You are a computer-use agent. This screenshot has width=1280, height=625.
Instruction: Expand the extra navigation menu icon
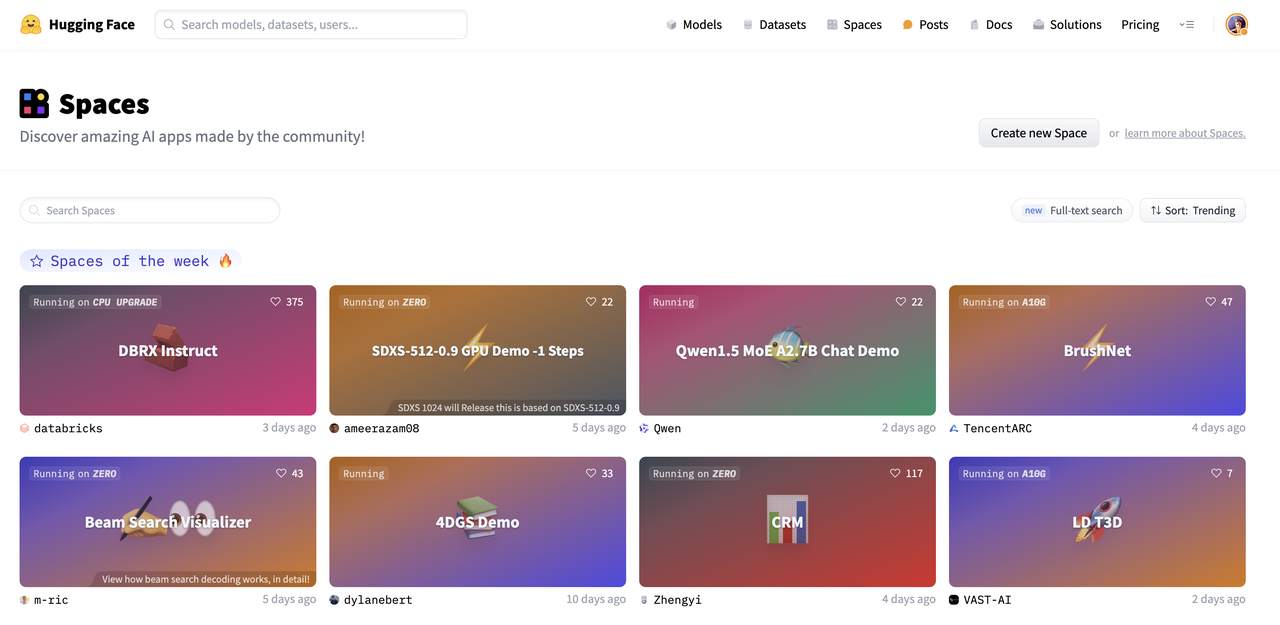(x=1187, y=25)
